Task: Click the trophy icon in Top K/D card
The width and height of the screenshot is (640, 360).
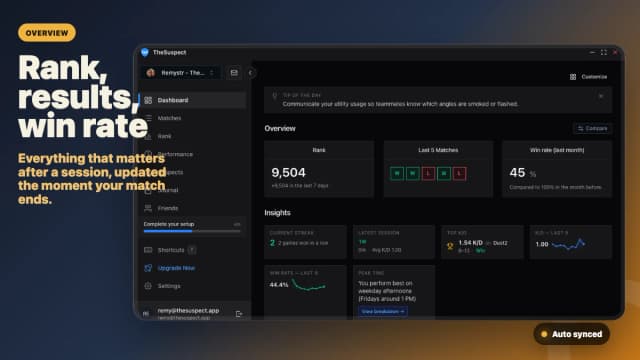Action: pyautogui.click(x=450, y=246)
